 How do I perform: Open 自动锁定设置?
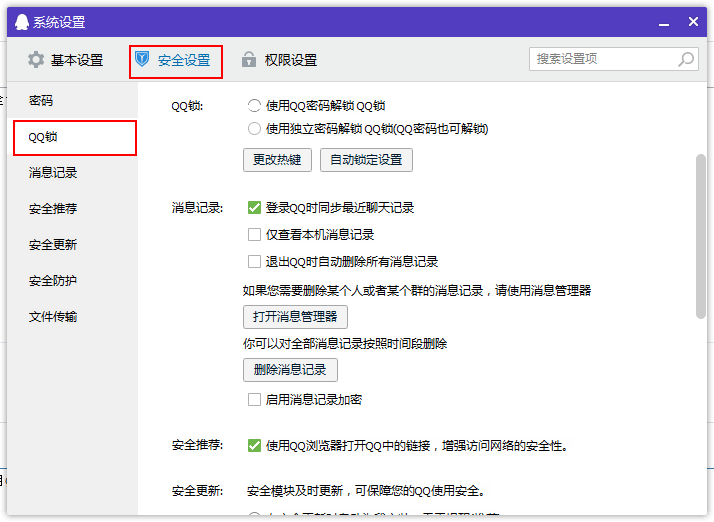tap(366, 160)
